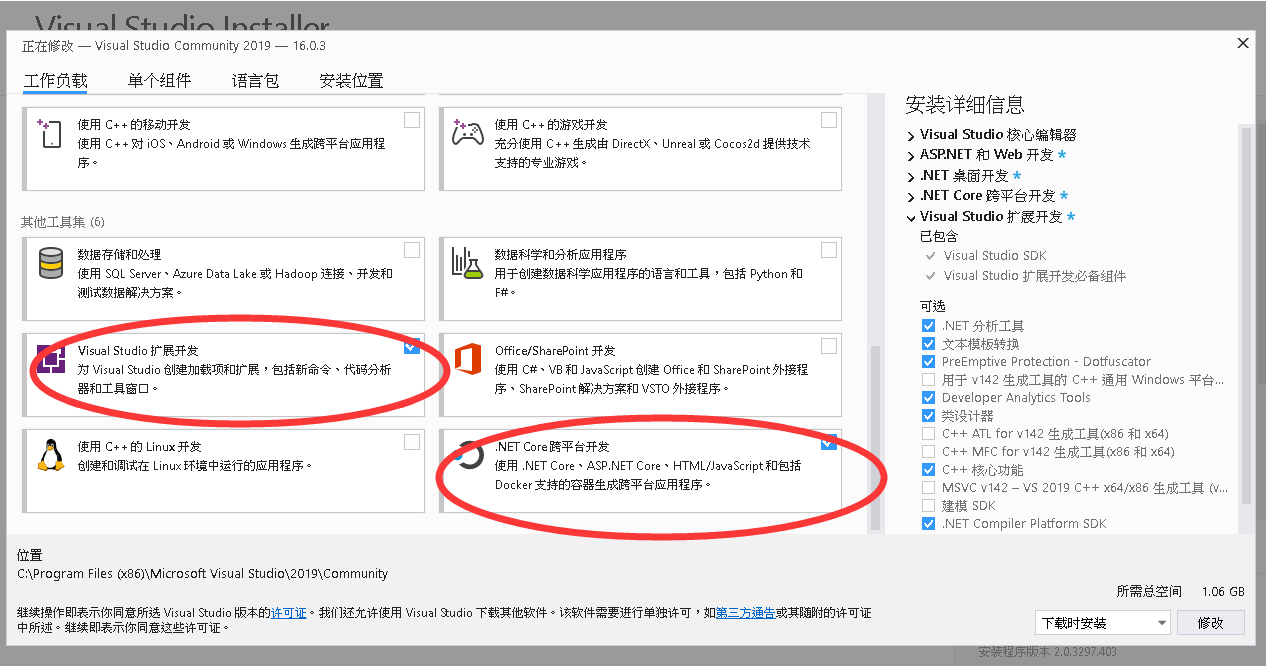Open the 第三方通告 link
The image size is (1266, 666).
[745, 613]
